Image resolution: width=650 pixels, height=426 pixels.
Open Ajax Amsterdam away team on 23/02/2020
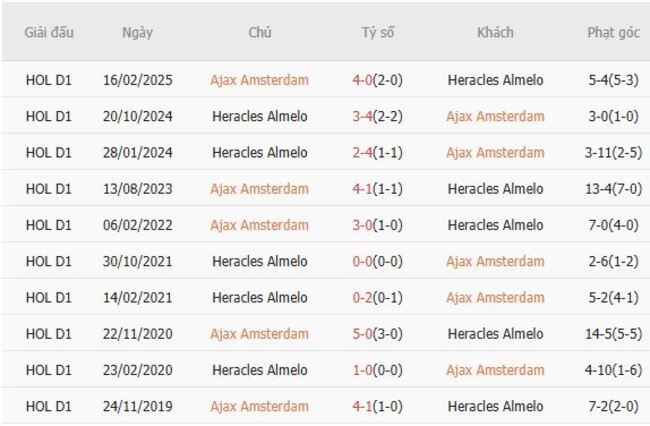point(495,370)
